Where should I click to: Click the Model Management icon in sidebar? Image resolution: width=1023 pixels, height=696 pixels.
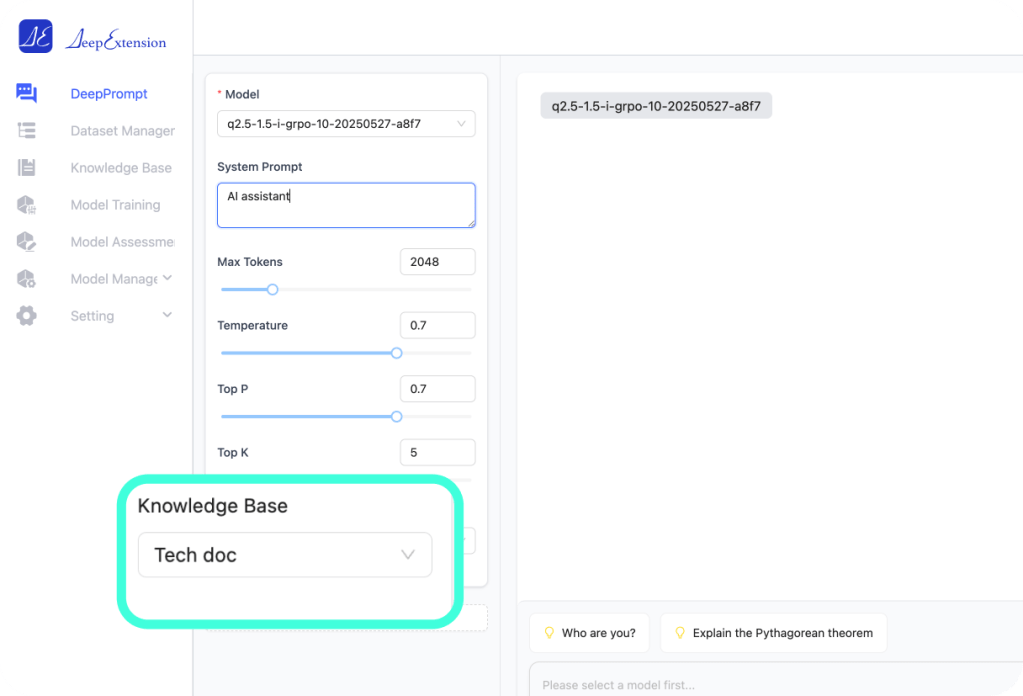pos(27,279)
